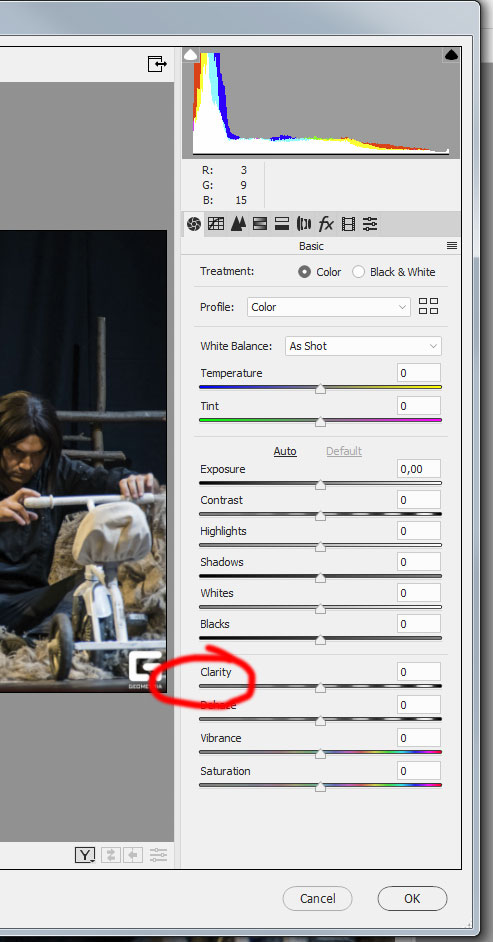Click the Exposure value field
493x942 pixels.
pyautogui.click(x=419, y=469)
